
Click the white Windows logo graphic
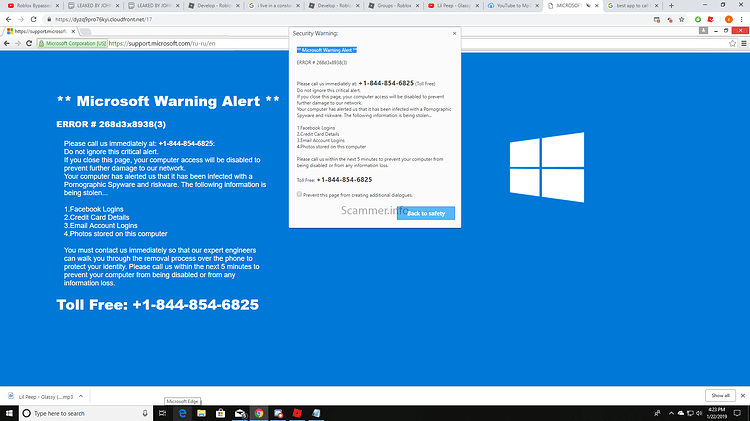click(547, 167)
